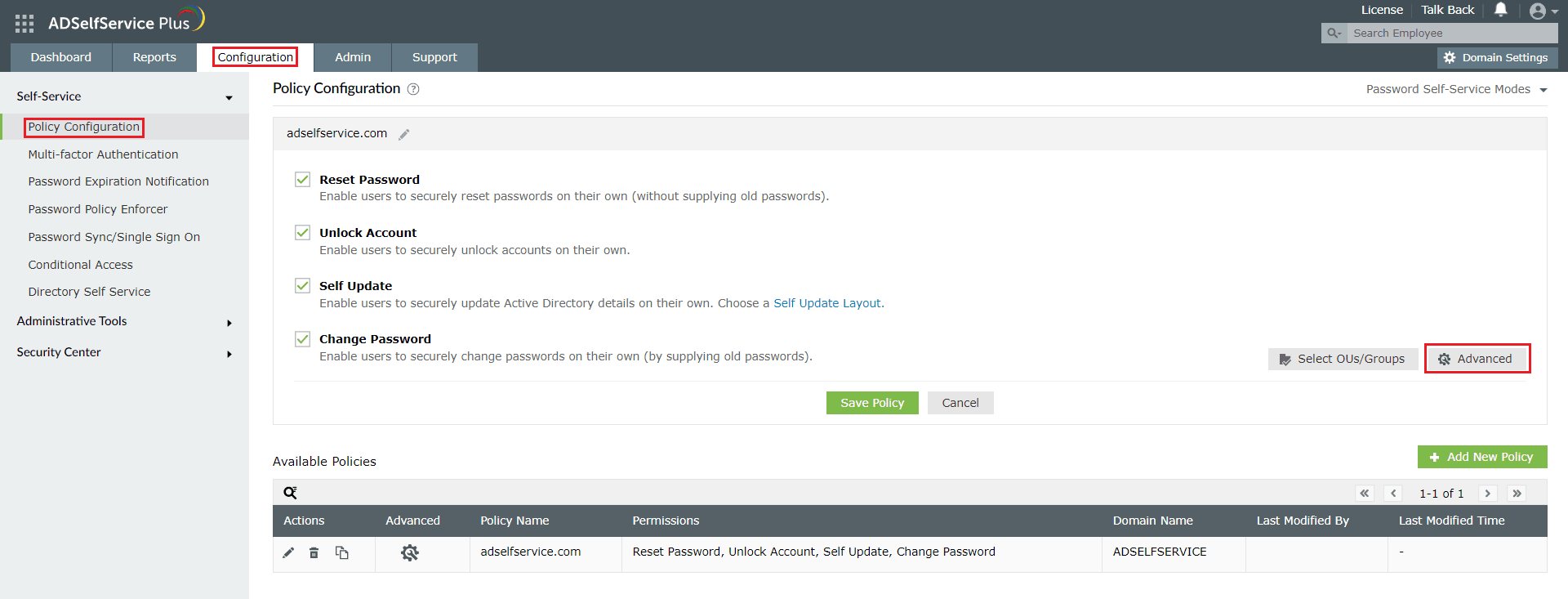Copy the policy using the duplicate icon

coord(342,553)
